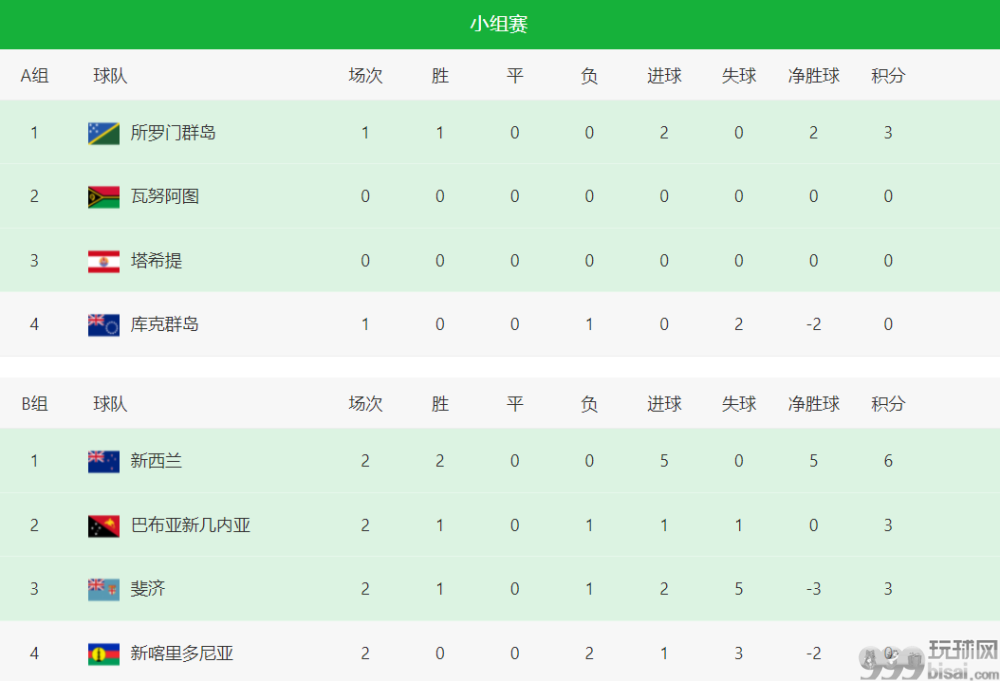Click the New Zealand flag icon
1000x681 pixels.
[x=103, y=461]
